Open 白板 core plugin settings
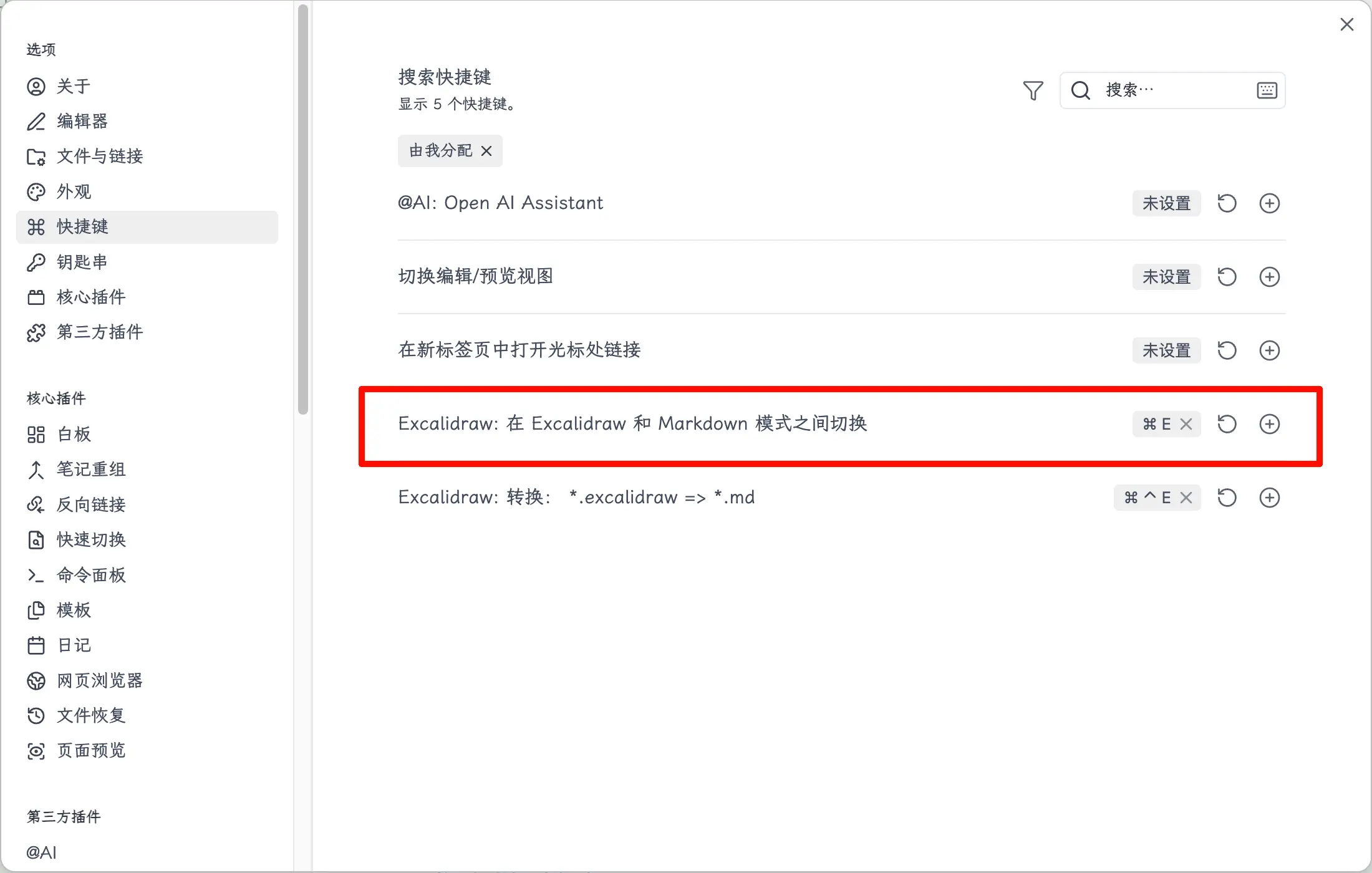This screenshot has height=873, width=1372. coord(74,434)
